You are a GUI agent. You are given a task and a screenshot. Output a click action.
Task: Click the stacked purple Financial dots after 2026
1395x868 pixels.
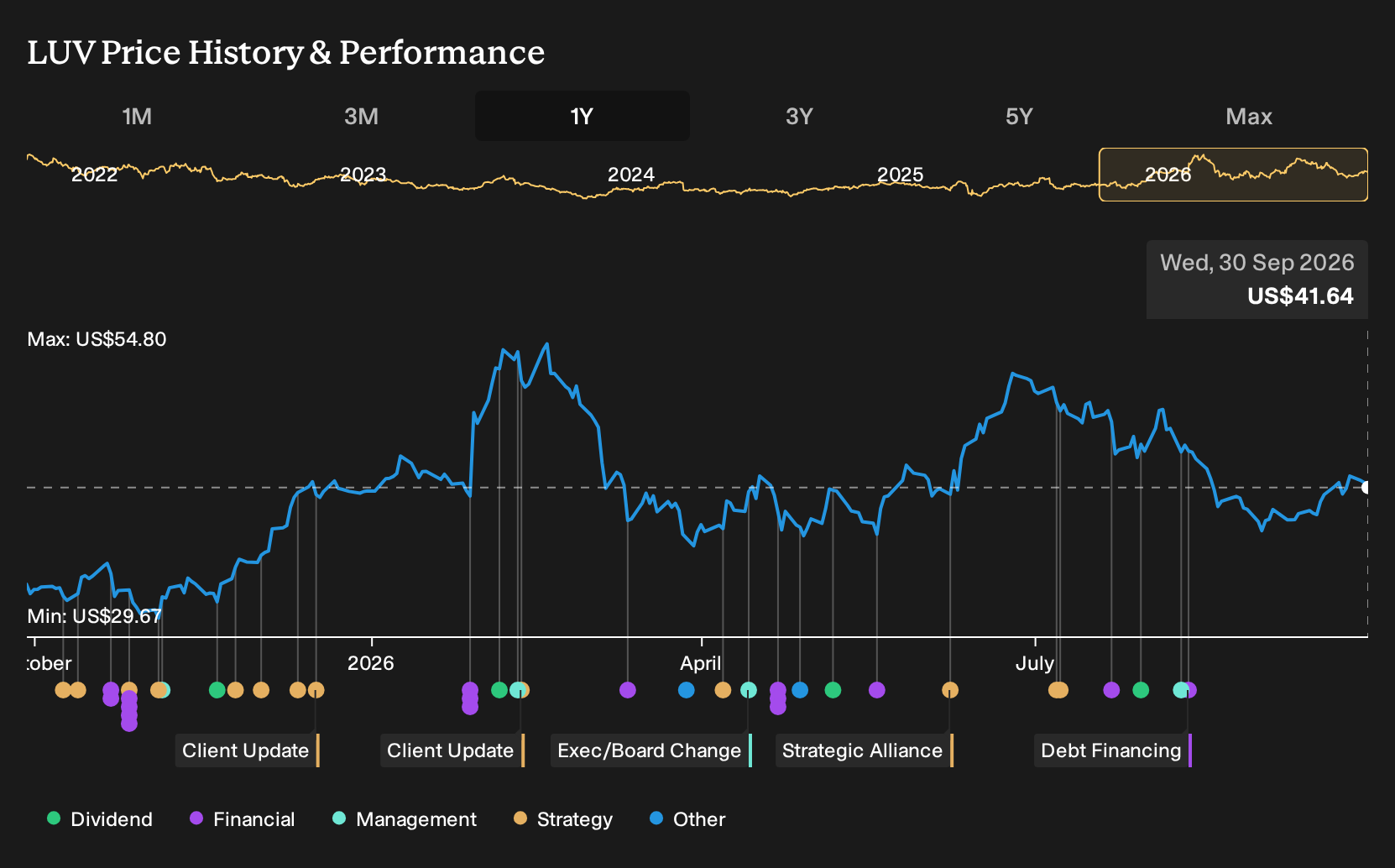pos(470,698)
